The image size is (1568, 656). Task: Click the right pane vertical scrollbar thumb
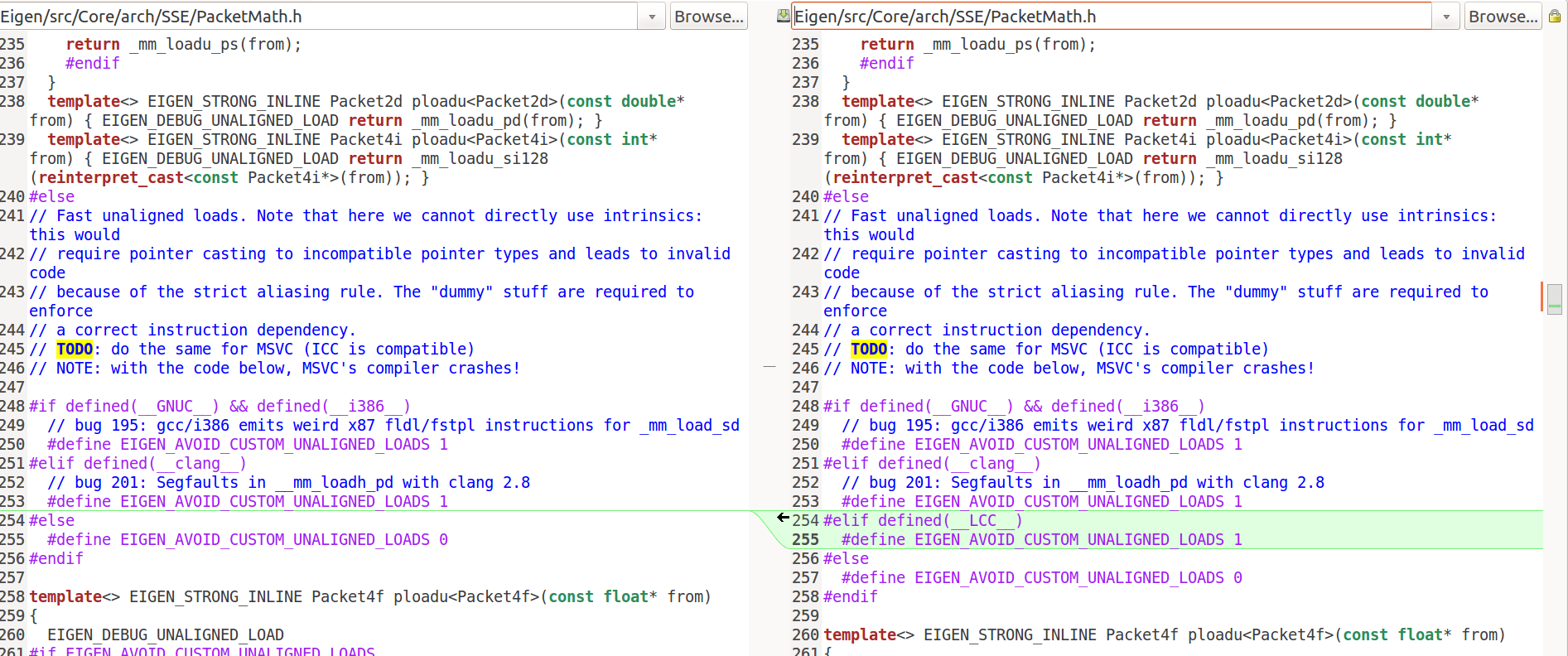1555,299
